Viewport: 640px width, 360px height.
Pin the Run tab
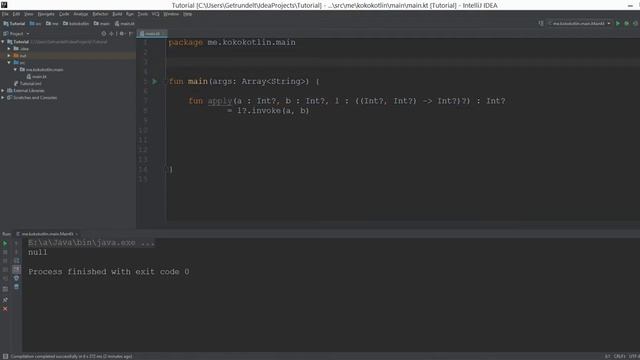[5, 300]
